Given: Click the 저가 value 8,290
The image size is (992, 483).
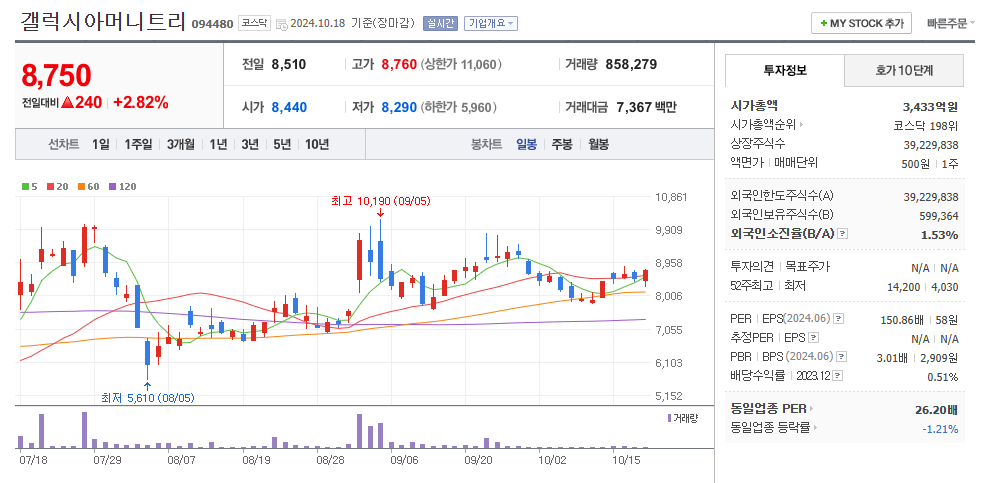Looking at the screenshot, I should click(399, 107).
